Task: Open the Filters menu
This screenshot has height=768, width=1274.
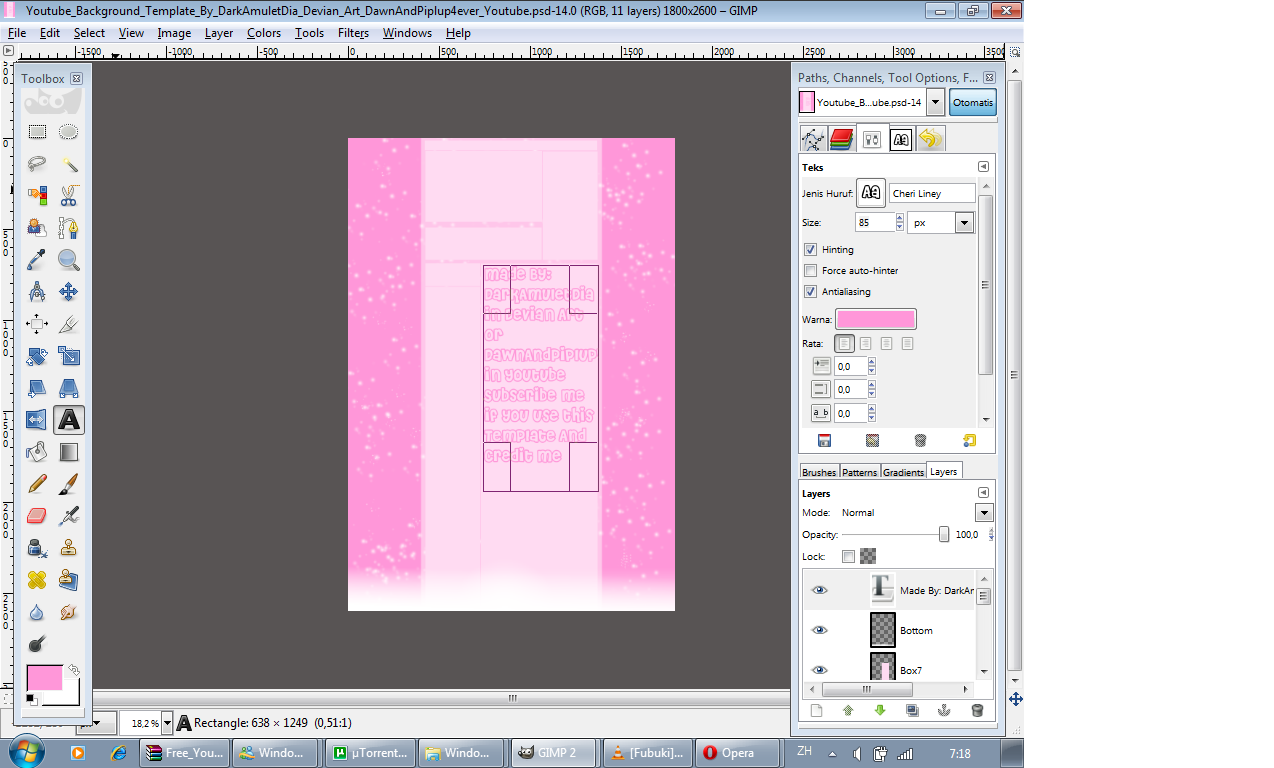Action: pyautogui.click(x=353, y=33)
